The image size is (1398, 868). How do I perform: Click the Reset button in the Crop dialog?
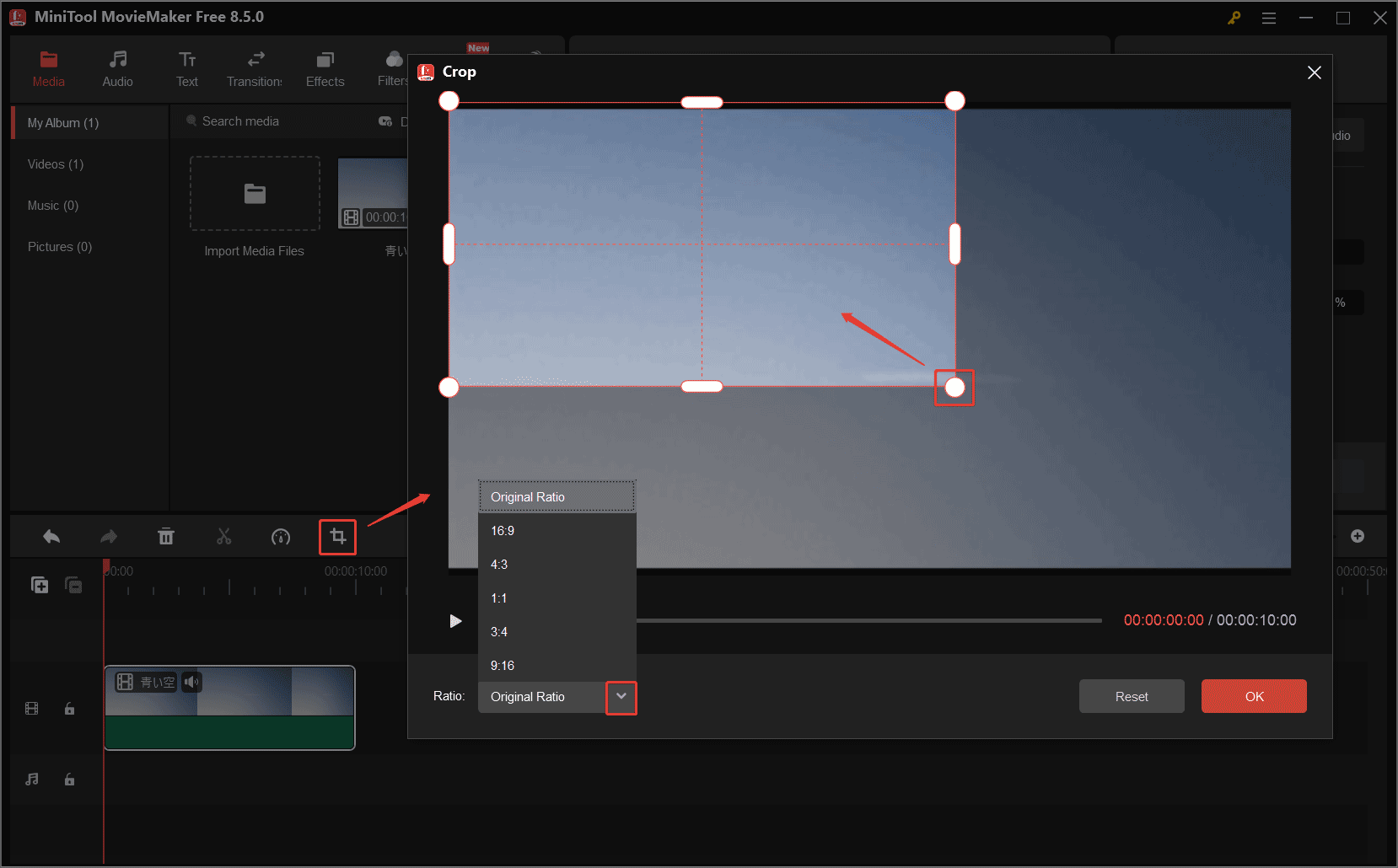point(1131,696)
